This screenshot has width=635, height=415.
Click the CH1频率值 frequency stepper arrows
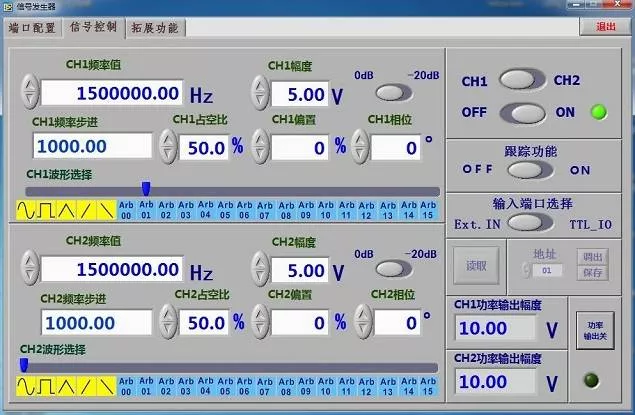point(29,93)
